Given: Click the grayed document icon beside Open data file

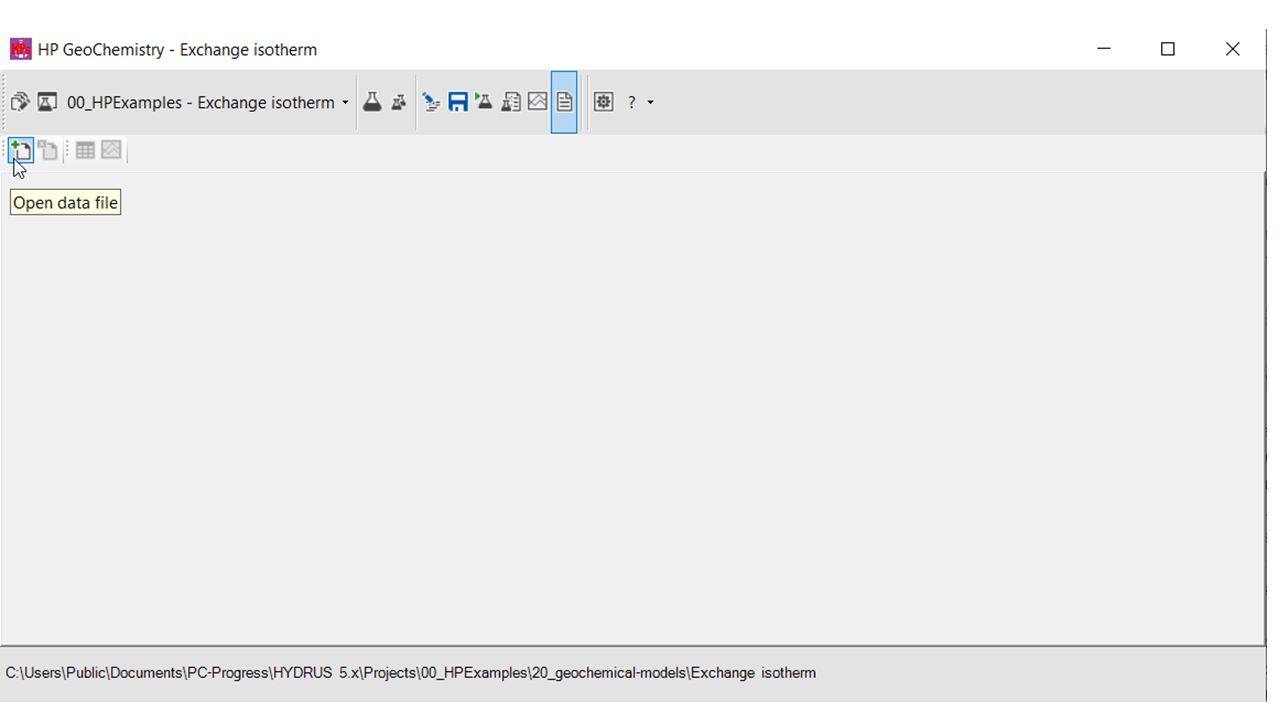Looking at the screenshot, I should click(x=48, y=150).
